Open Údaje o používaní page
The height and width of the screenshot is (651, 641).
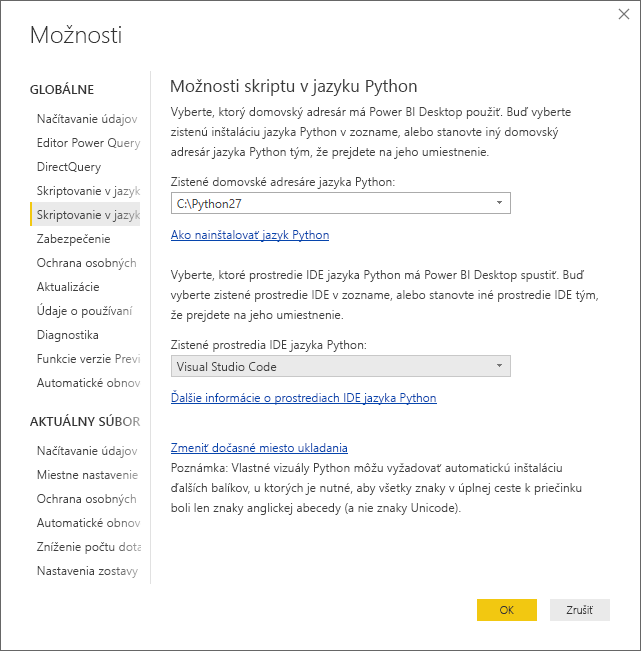[84, 311]
